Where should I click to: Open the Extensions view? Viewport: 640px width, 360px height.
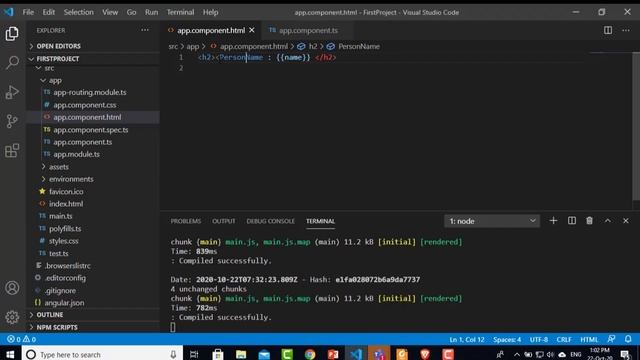12,150
